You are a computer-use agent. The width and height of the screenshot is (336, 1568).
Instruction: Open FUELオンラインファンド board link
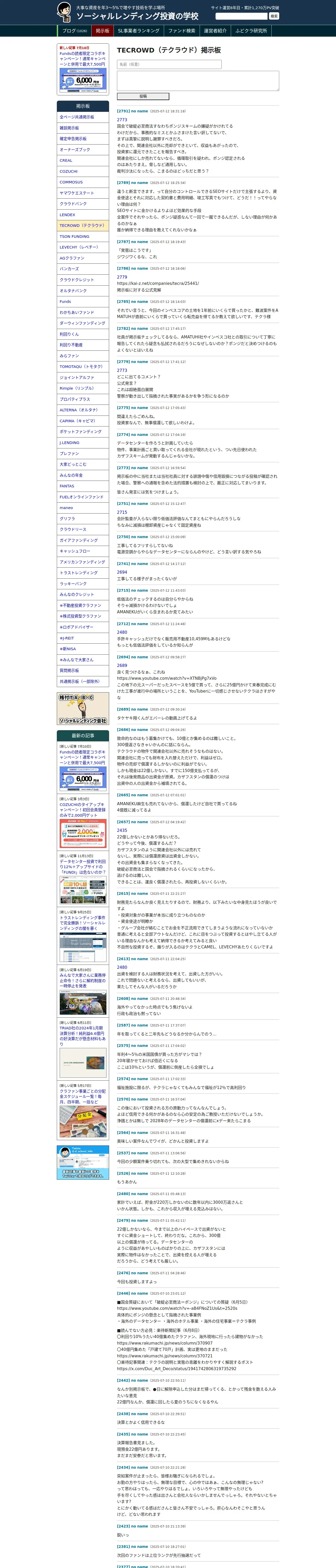83,497
